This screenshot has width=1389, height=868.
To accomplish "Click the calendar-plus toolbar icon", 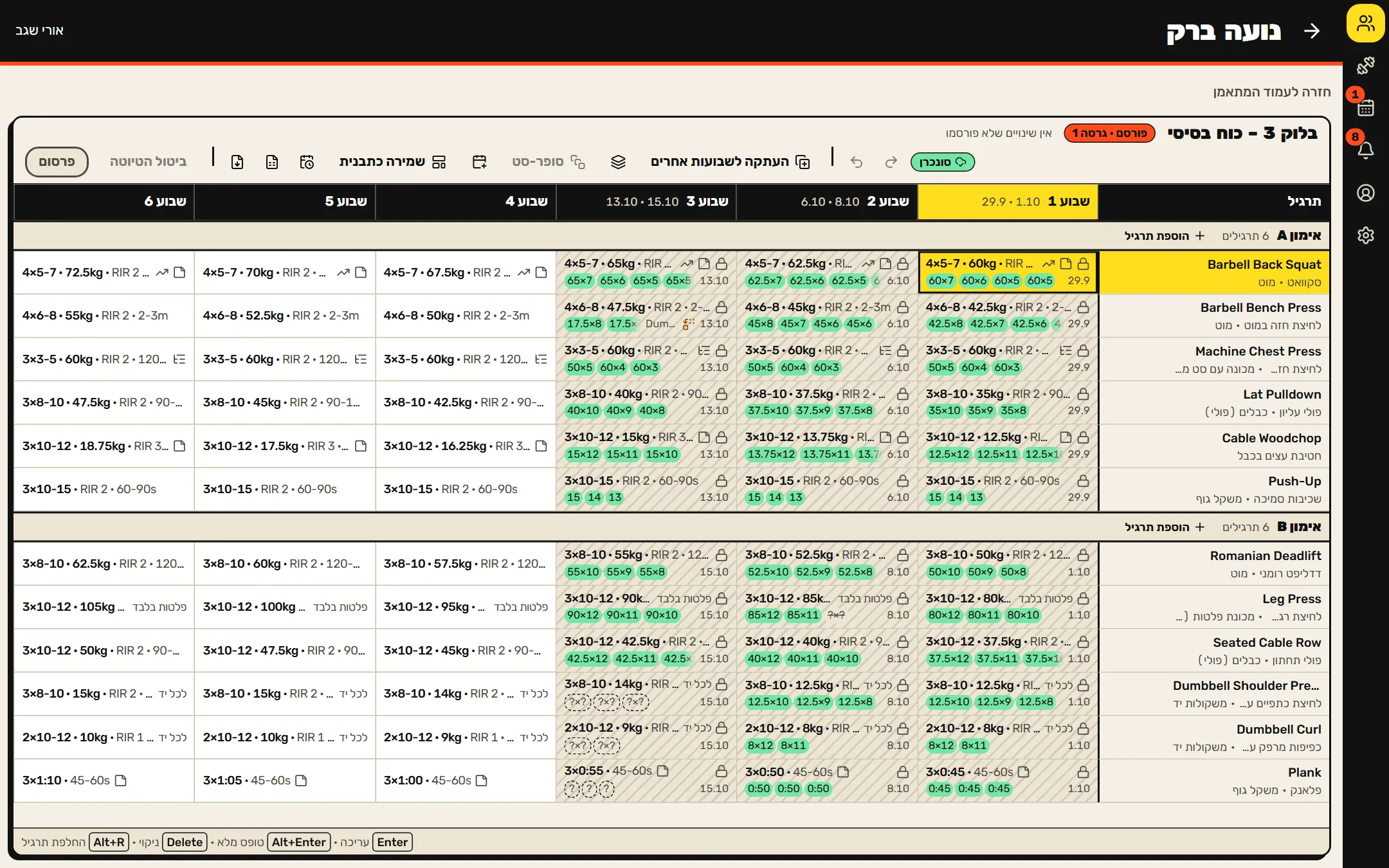I will click(x=479, y=162).
